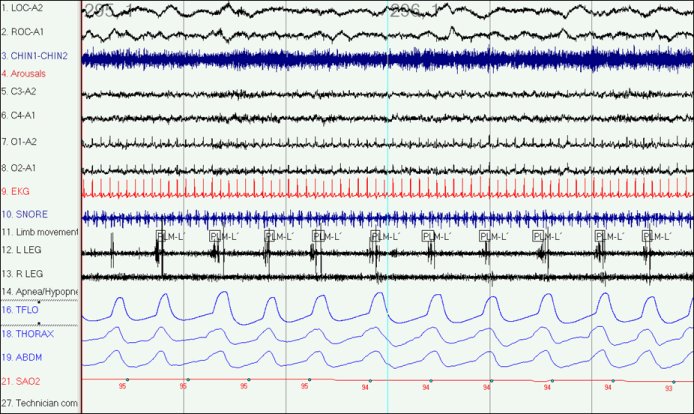The height and width of the screenshot is (414, 694).
Task: Select the THORAX channel label
Action: 26,334
